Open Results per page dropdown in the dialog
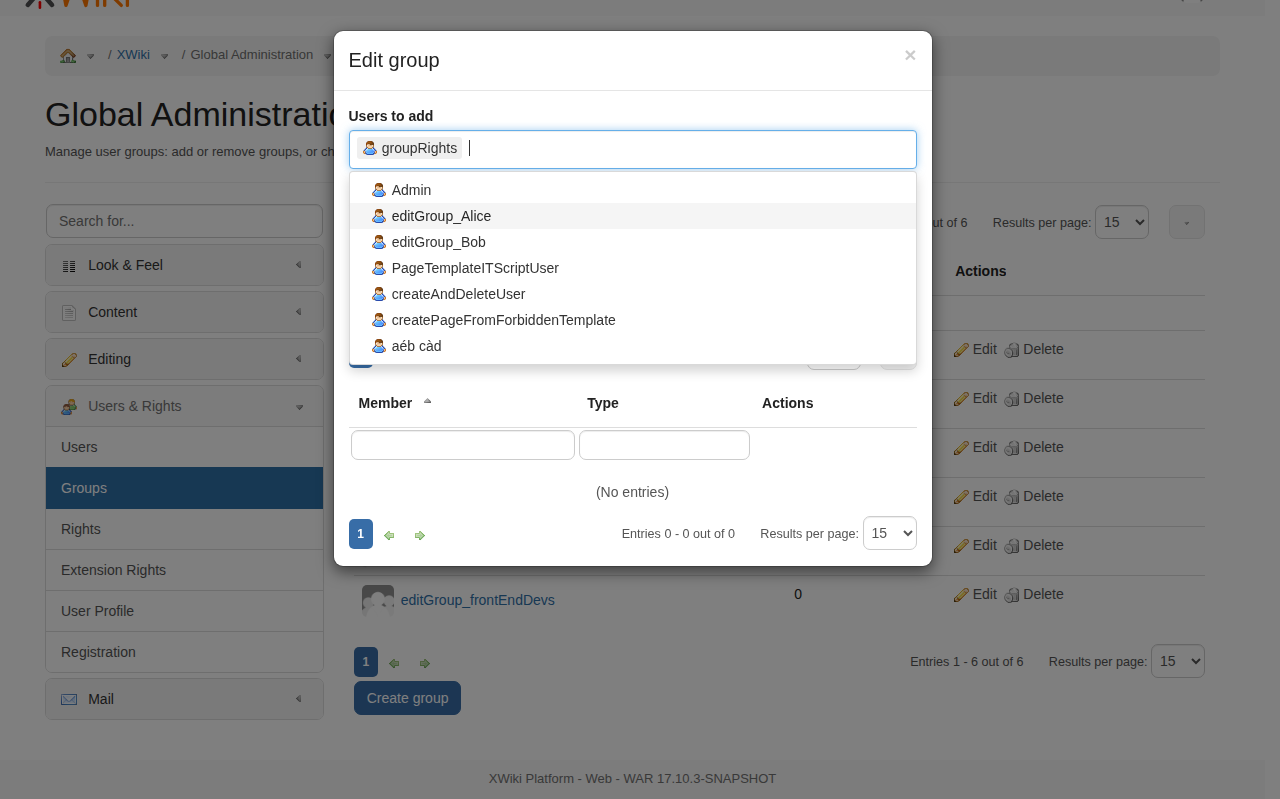Viewport: 1280px width, 799px height. (889, 533)
